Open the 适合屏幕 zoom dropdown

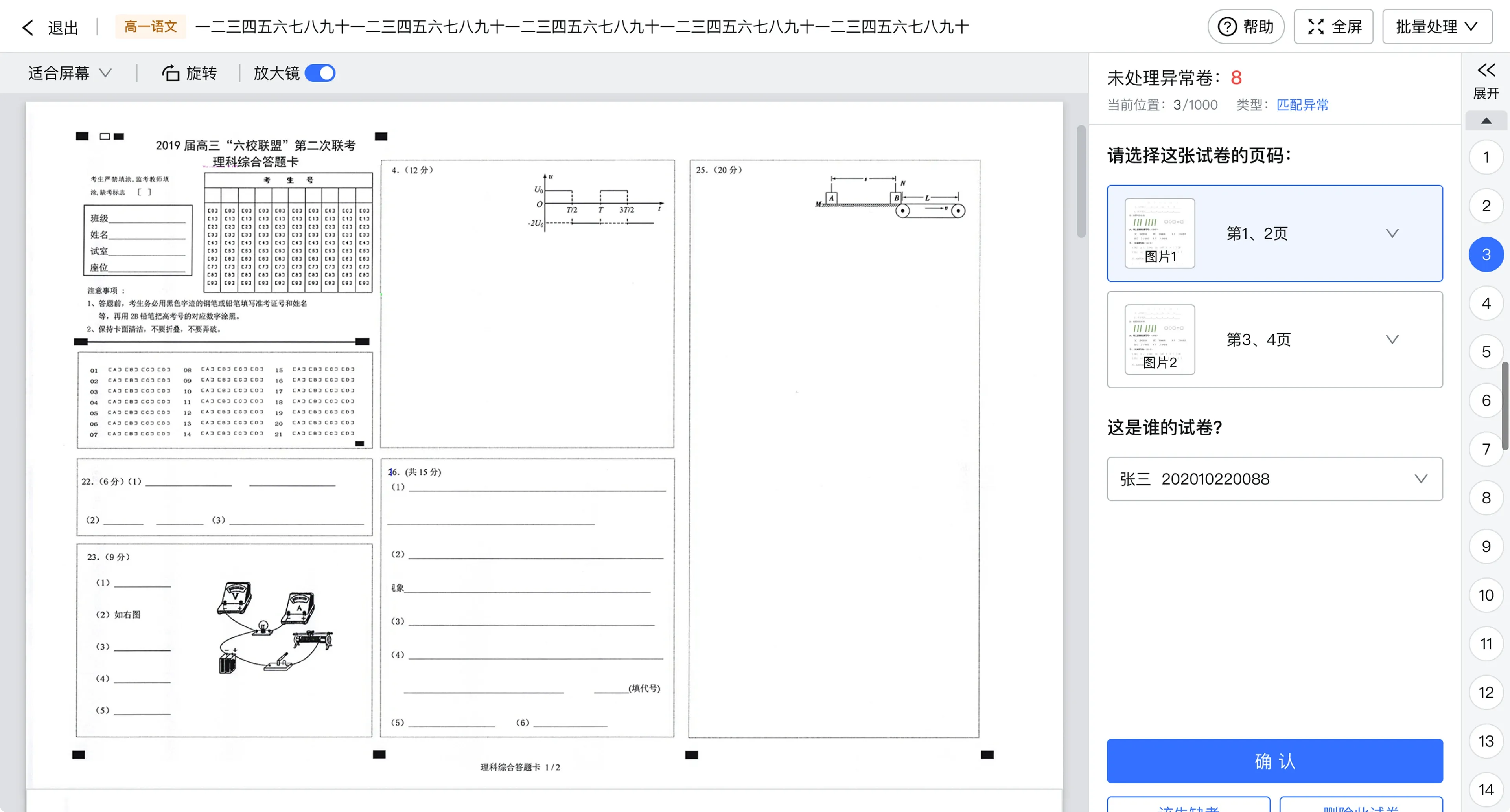(70, 73)
